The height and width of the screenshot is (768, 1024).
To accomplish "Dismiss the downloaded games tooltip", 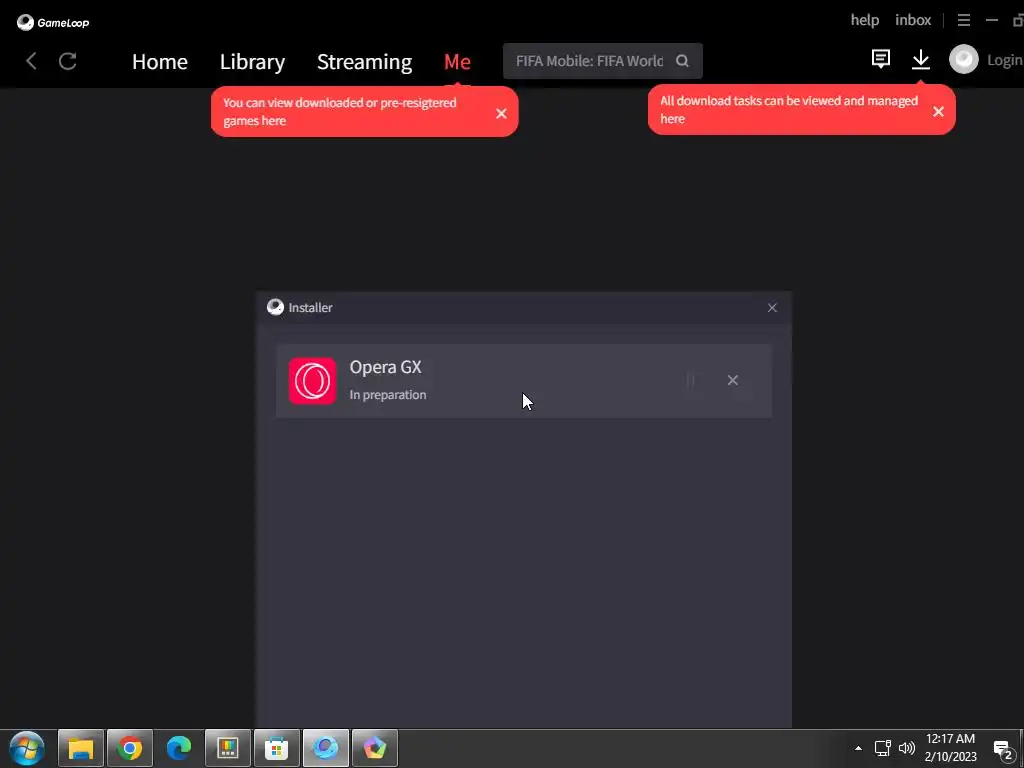I will pyautogui.click(x=501, y=114).
